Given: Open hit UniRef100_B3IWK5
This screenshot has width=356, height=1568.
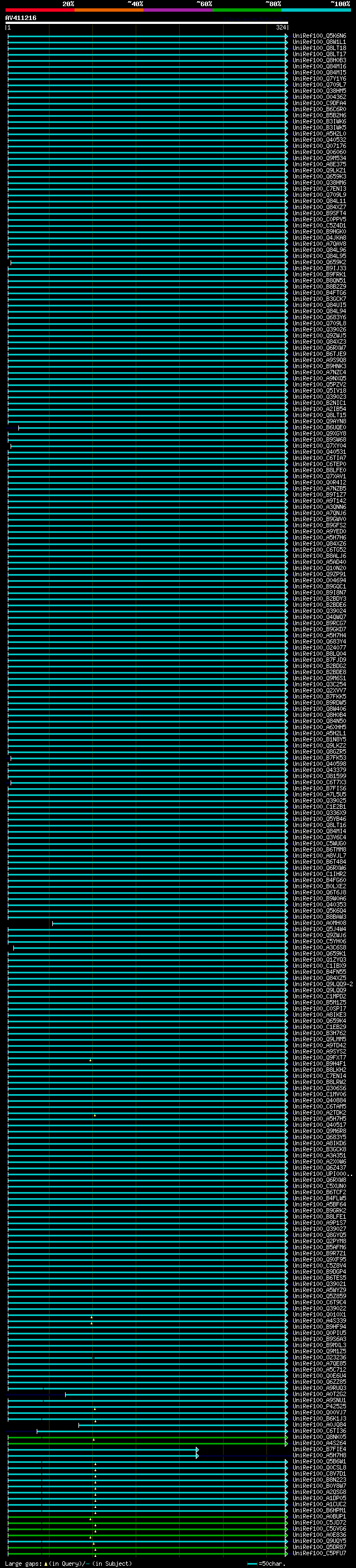Looking at the screenshot, I should click(x=319, y=127).
